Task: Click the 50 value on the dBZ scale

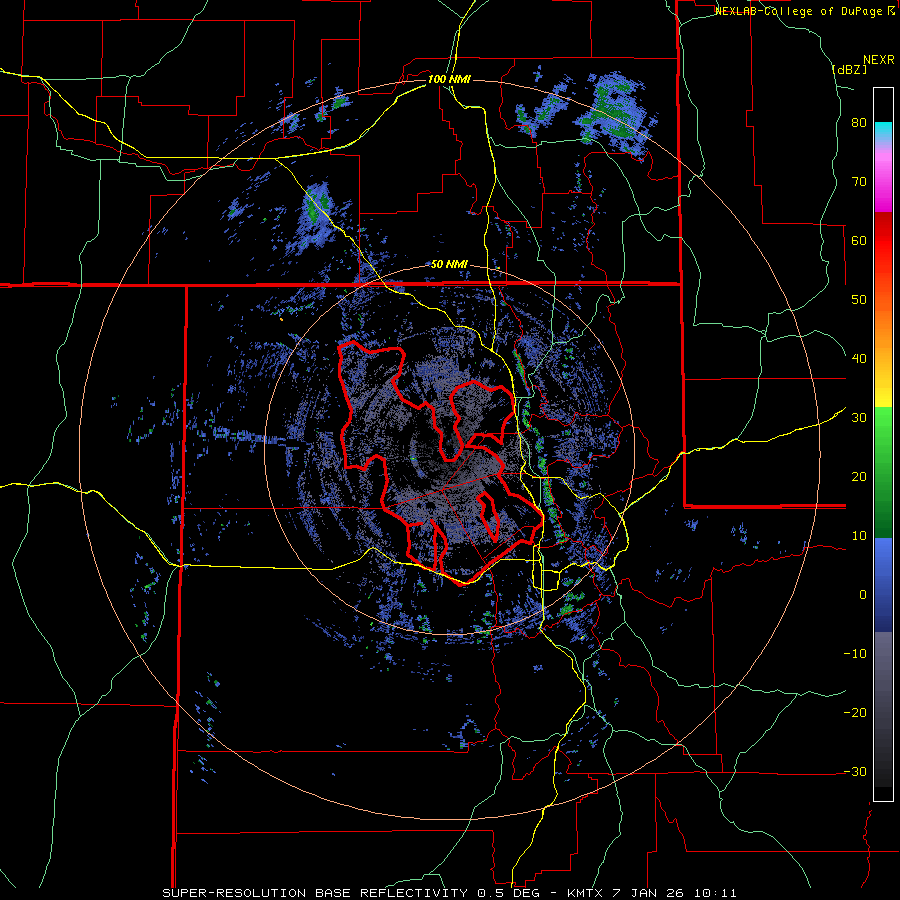Action: coord(859,300)
